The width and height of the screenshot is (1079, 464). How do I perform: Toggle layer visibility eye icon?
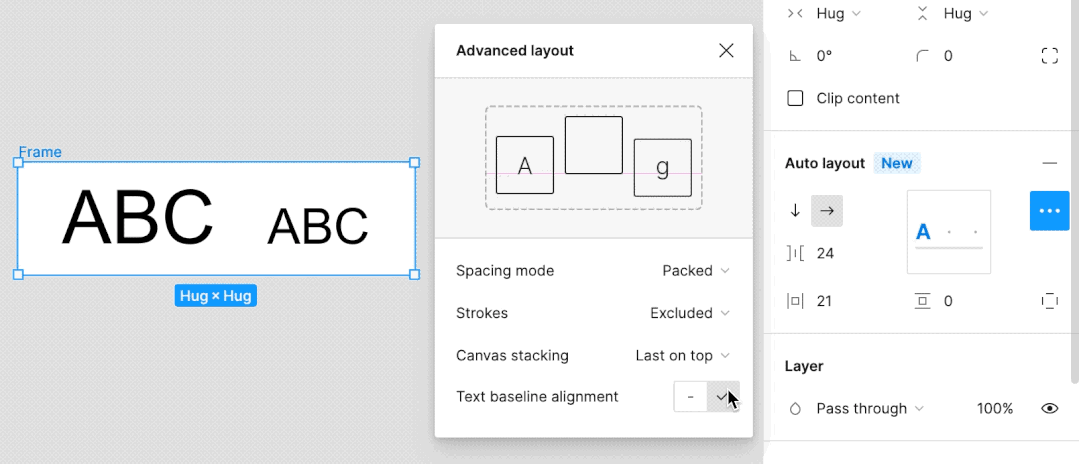point(1049,408)
